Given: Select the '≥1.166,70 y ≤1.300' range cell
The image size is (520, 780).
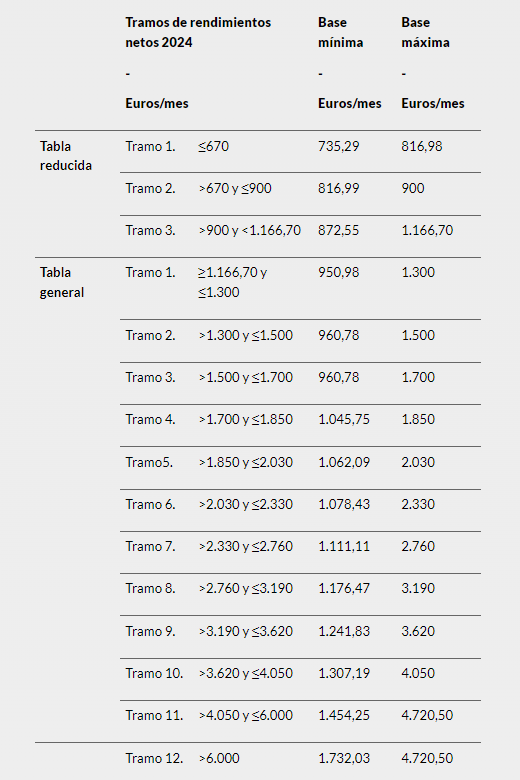Looking at the screenshot, I should click(232, 282).
